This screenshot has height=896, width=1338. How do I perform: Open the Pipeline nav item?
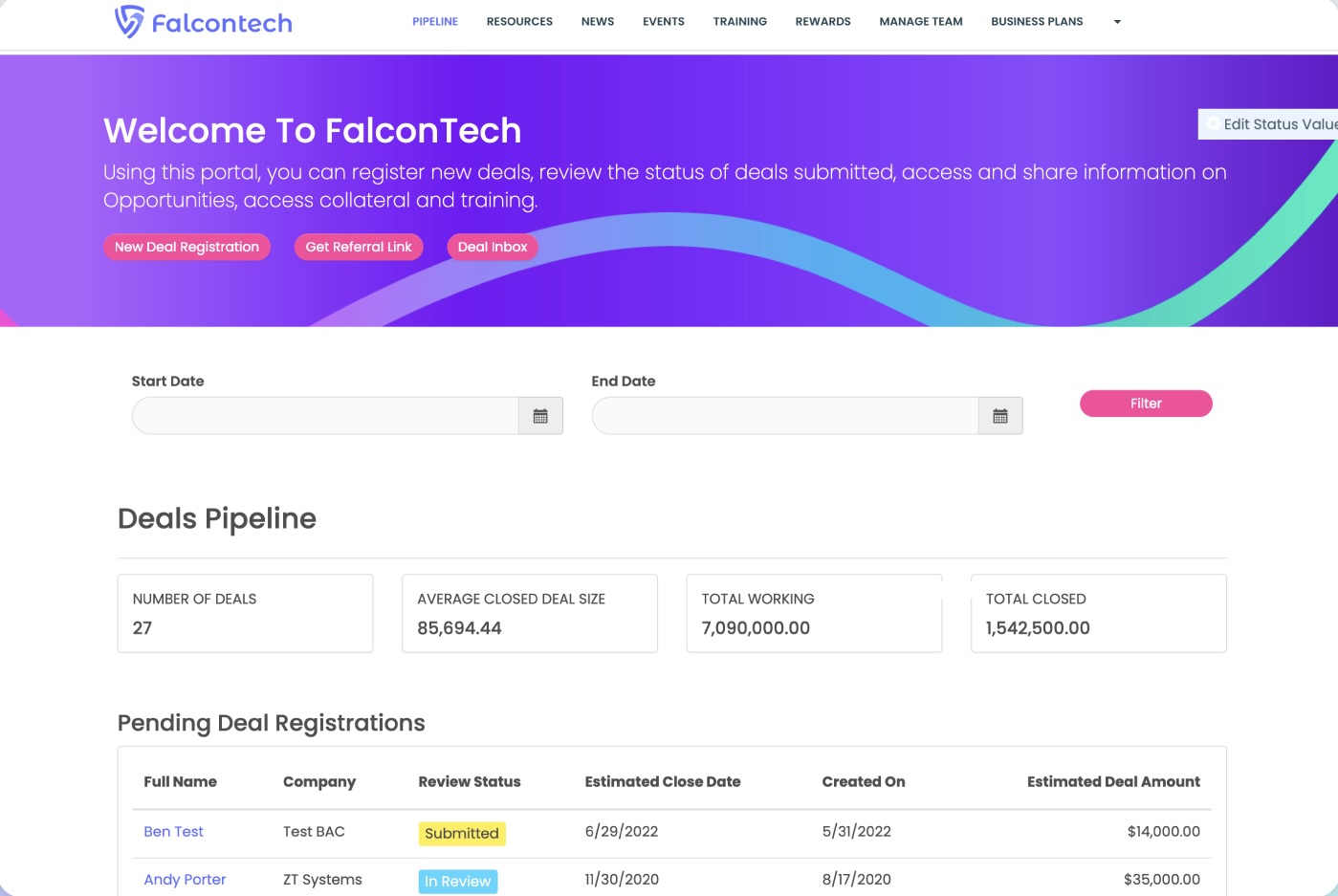[x=435, y=22]
